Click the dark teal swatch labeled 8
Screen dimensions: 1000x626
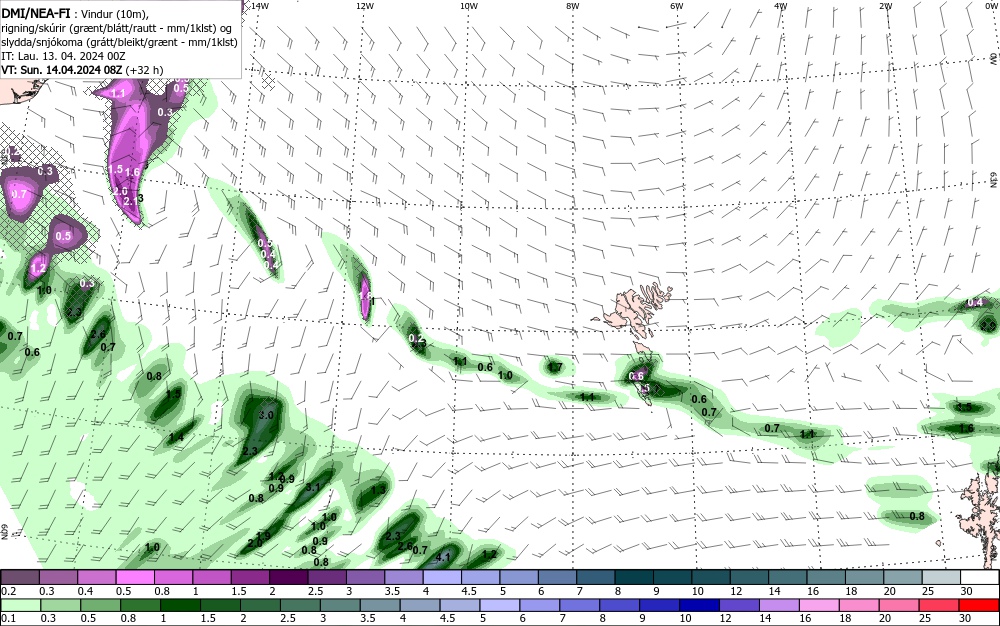tap(634, 578)
